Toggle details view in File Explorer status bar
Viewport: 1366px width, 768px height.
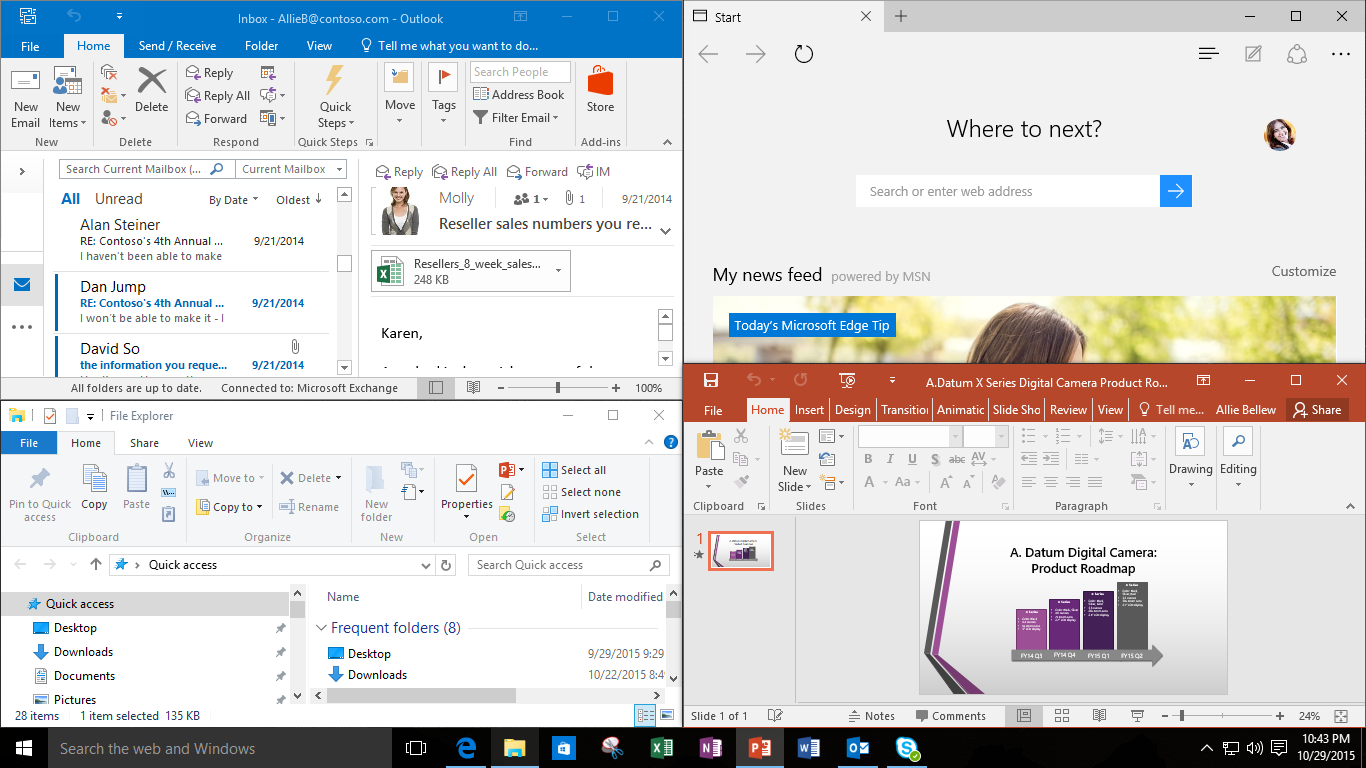click(x=645, y=715)
